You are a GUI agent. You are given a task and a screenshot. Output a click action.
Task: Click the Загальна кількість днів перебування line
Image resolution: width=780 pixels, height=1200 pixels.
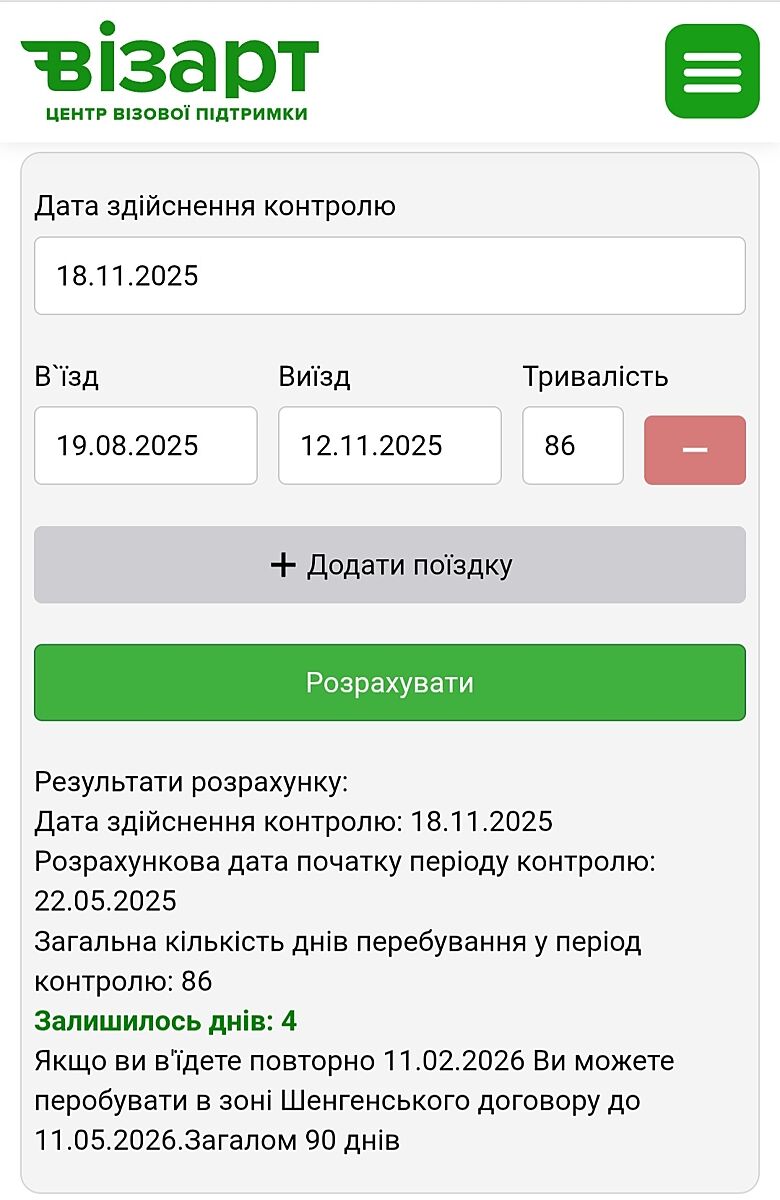(337, 942)
